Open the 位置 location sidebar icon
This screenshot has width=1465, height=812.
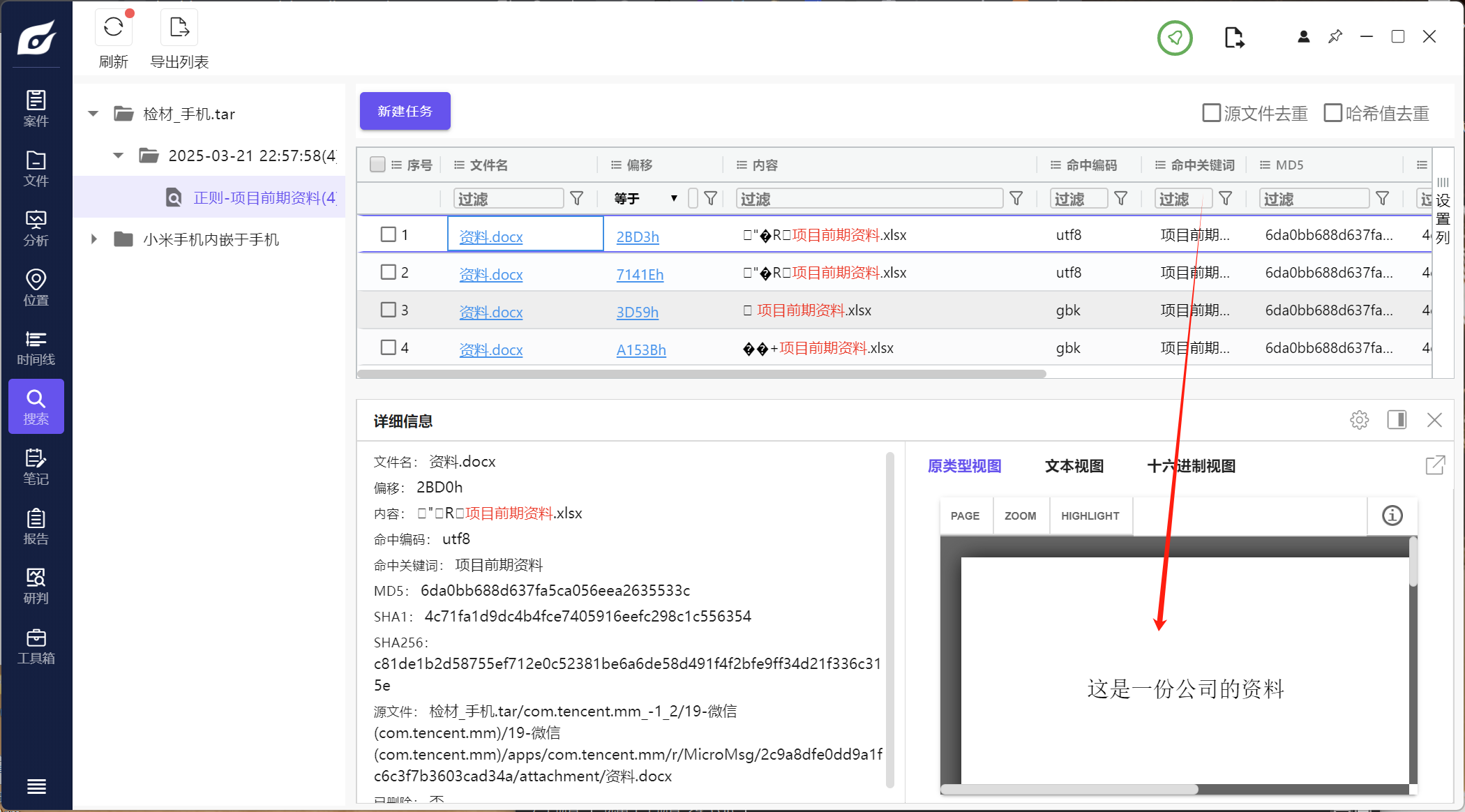tap(36, 287)
